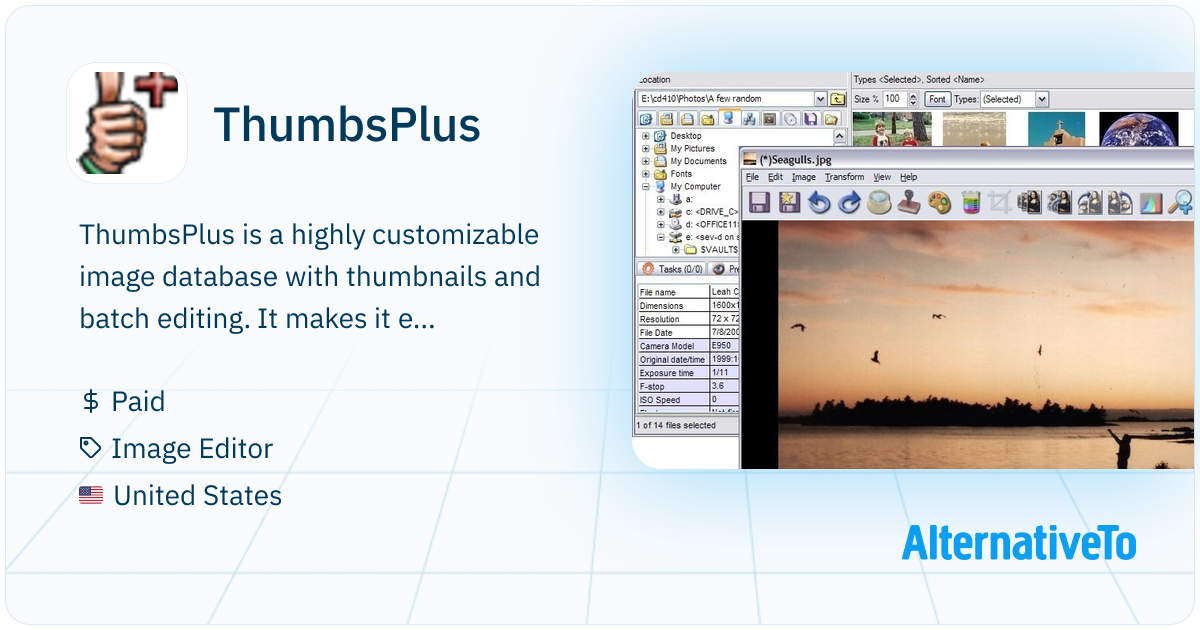Open the File menu in Seagulls window
Image resolution: width=1200 pixels, height=630 pixels.
click(752, 177)
